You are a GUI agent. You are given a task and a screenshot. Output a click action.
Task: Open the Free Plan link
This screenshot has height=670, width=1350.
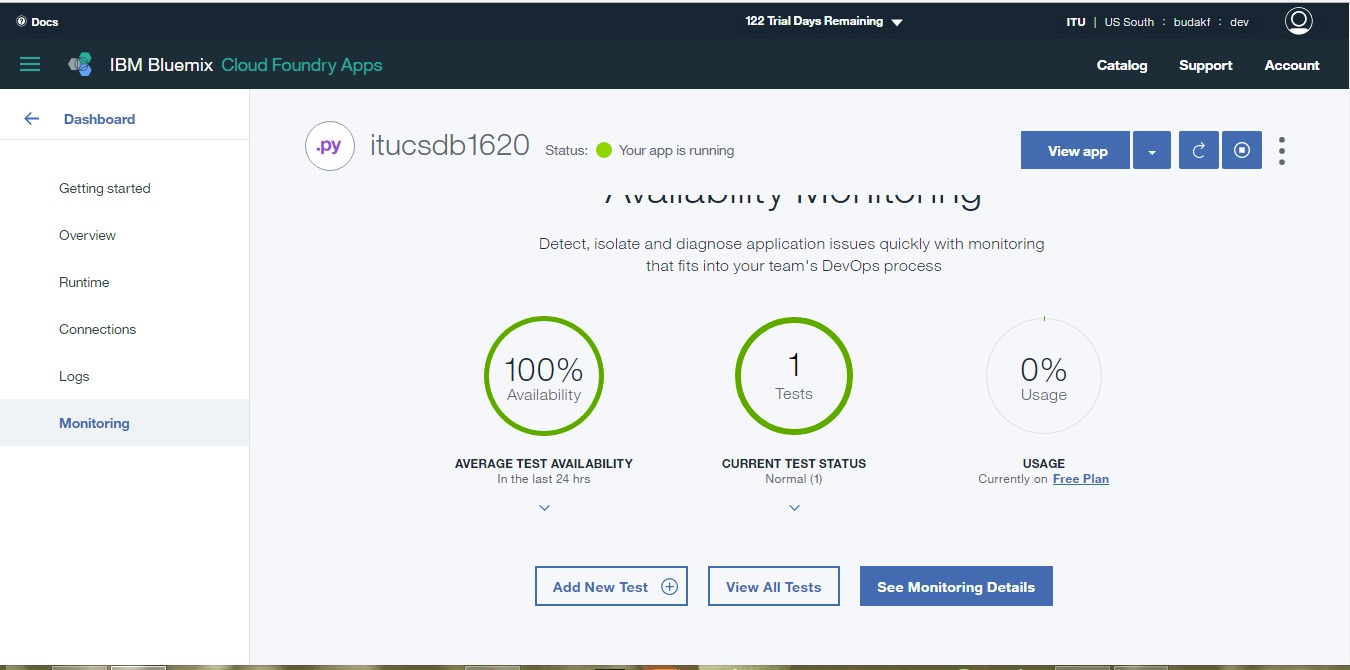(1081, 479)
